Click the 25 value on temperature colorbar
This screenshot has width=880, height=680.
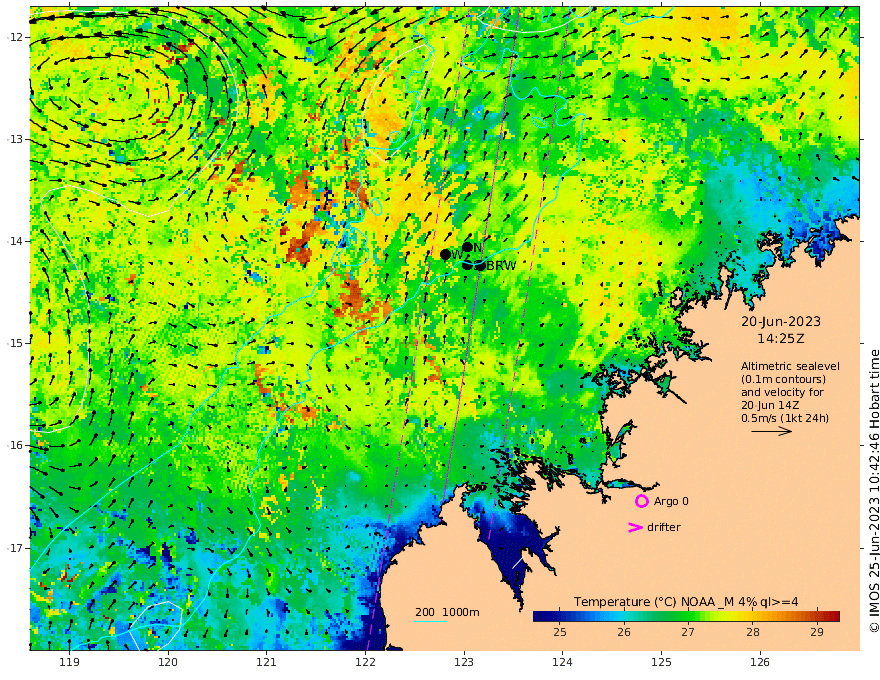[560, 632]
